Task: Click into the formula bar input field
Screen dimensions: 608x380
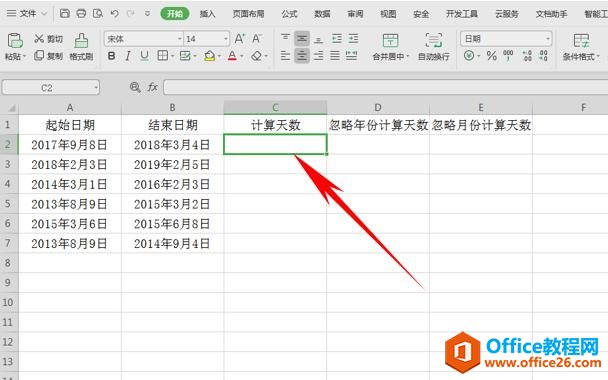Action: pyautogui.click(x=385, y=87)
